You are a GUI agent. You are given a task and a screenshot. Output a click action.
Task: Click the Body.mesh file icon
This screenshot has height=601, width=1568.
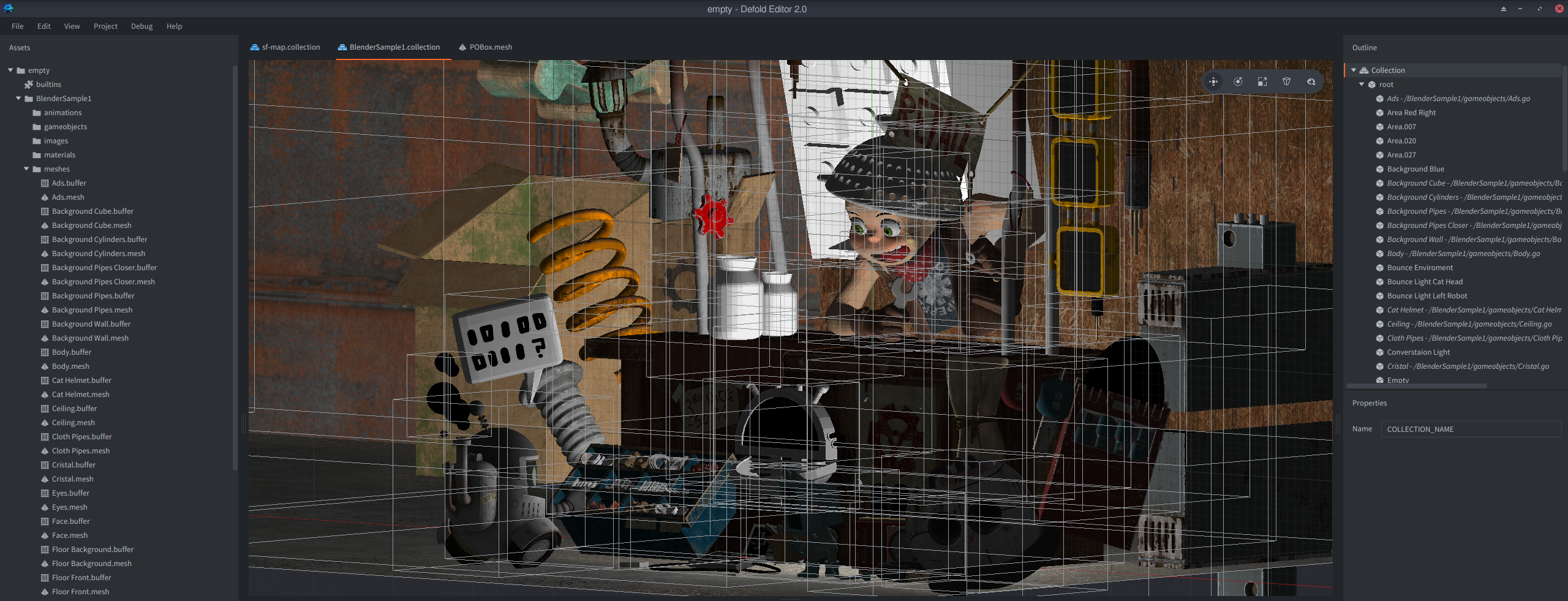point(45,366)
